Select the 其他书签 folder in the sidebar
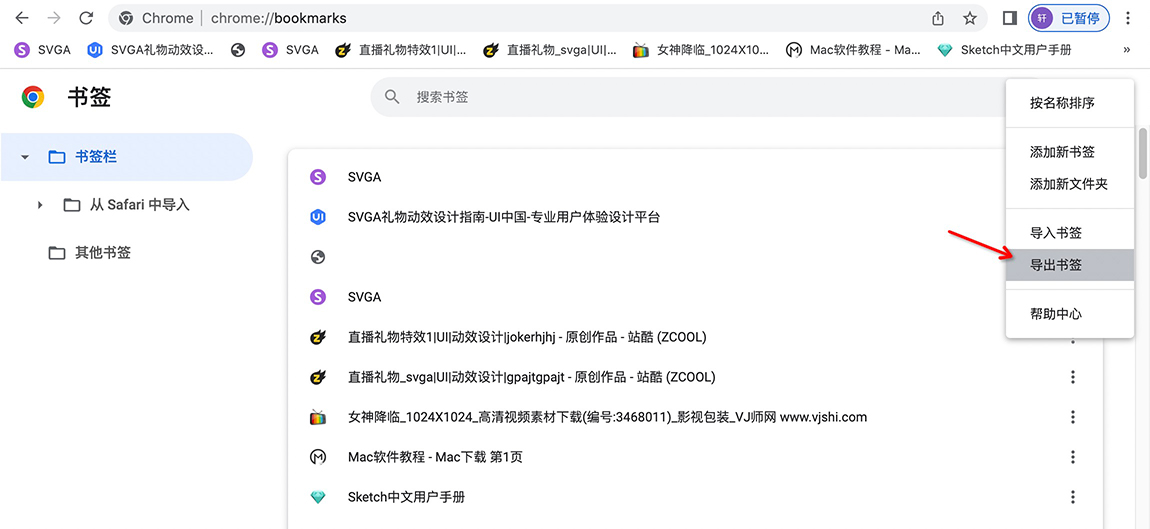1150x529 pixels. (x=103, y=253)
